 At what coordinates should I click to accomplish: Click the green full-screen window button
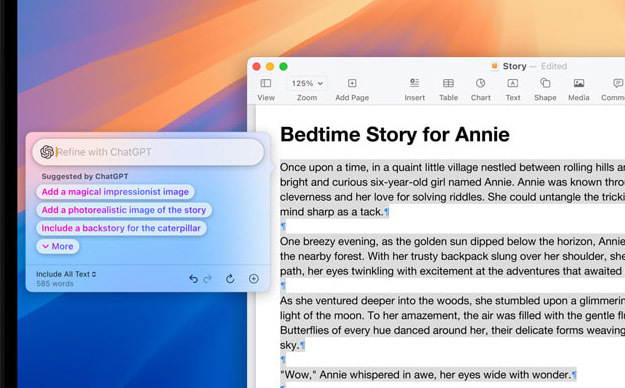click(283, 67)
